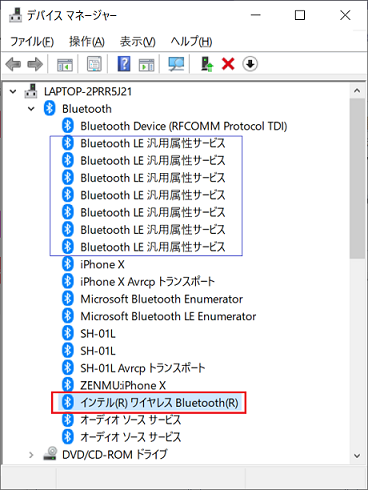Click the scrollbar up arrow
This screenshot has height=490, width=368.
pos(357,90)
